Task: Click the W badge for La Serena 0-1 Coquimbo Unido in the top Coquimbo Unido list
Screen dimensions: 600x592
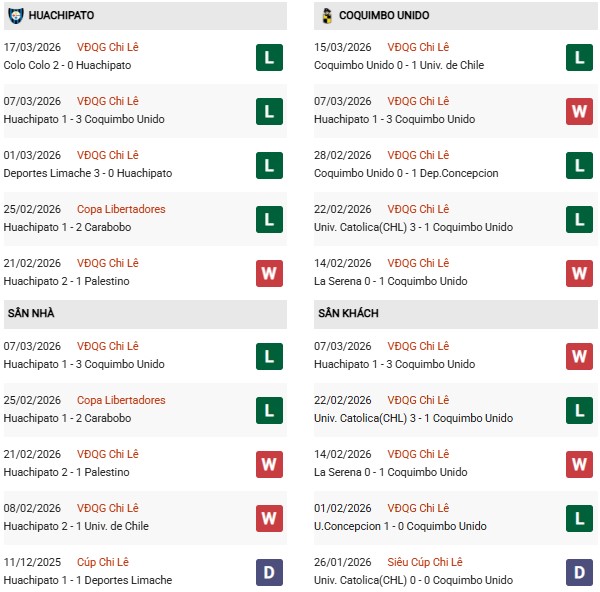Action: point(580,273)
